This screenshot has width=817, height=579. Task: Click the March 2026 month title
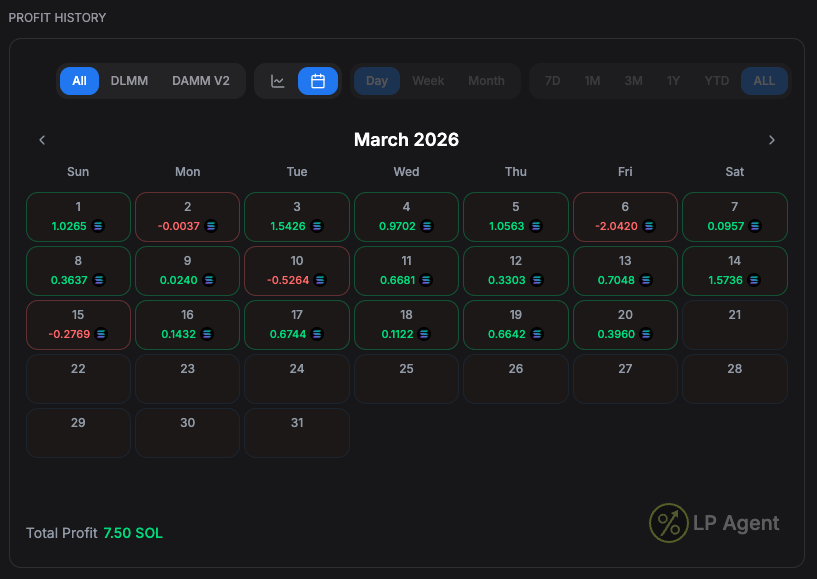click(x=406, y=140)
